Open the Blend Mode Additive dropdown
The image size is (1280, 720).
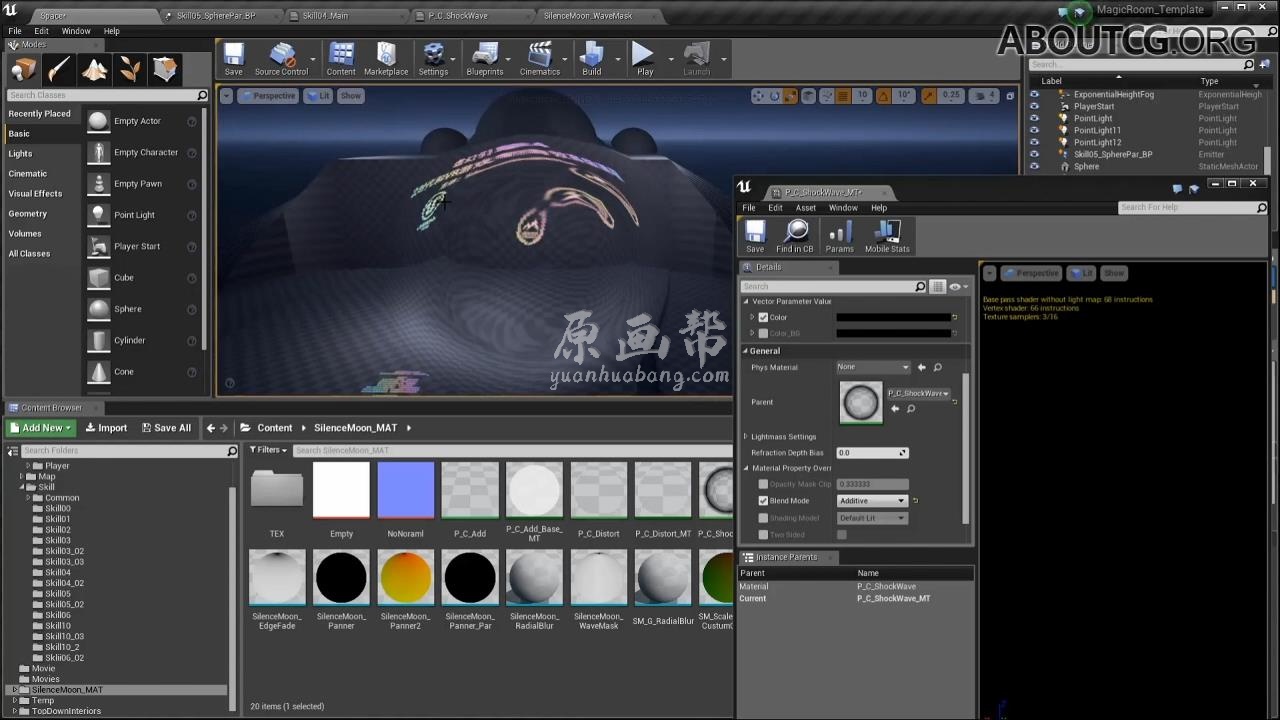pyautogui.click(x=872, y=501)
